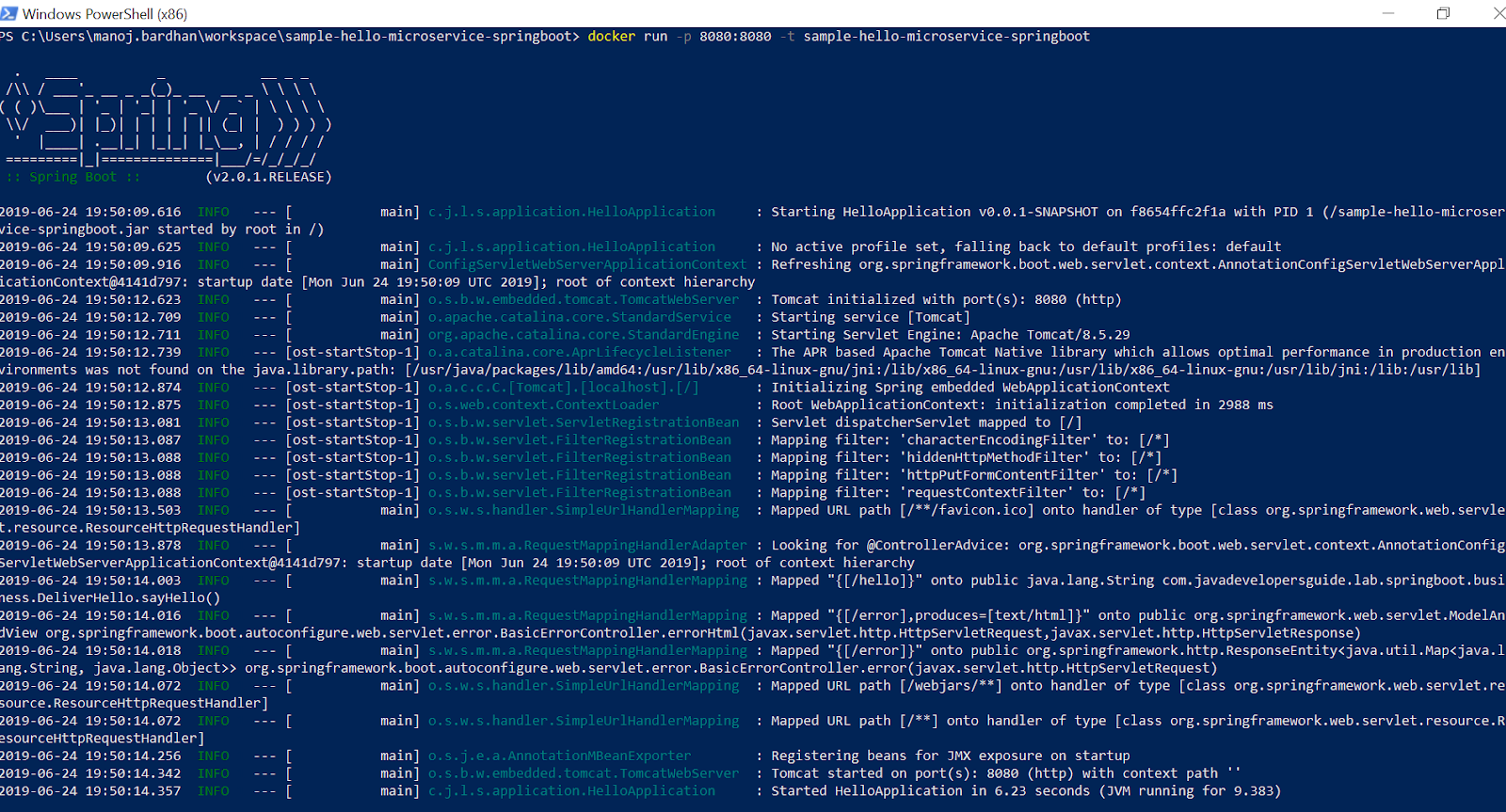Click the 'Mapped "{[/hello]}"' log message
1506x812 pixels.
(x=846, y=581)
